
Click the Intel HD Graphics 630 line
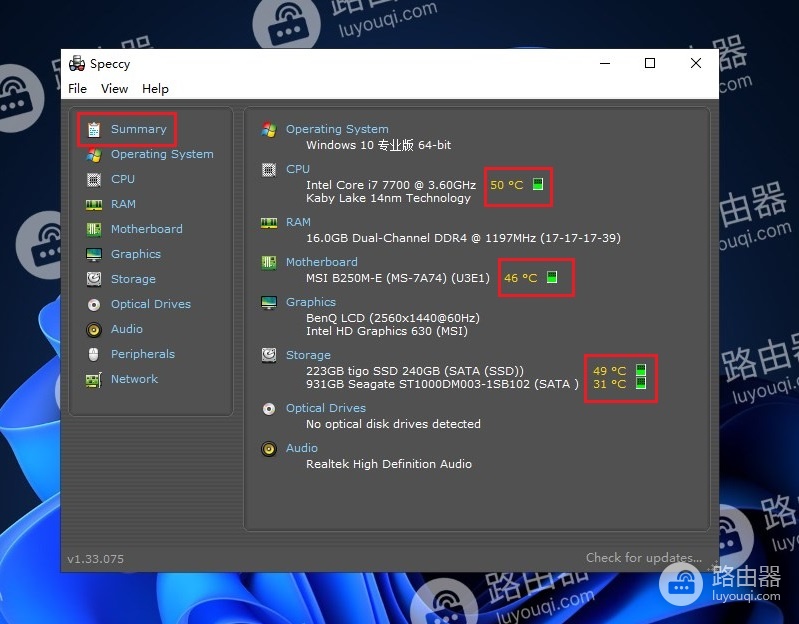[387, 331]
